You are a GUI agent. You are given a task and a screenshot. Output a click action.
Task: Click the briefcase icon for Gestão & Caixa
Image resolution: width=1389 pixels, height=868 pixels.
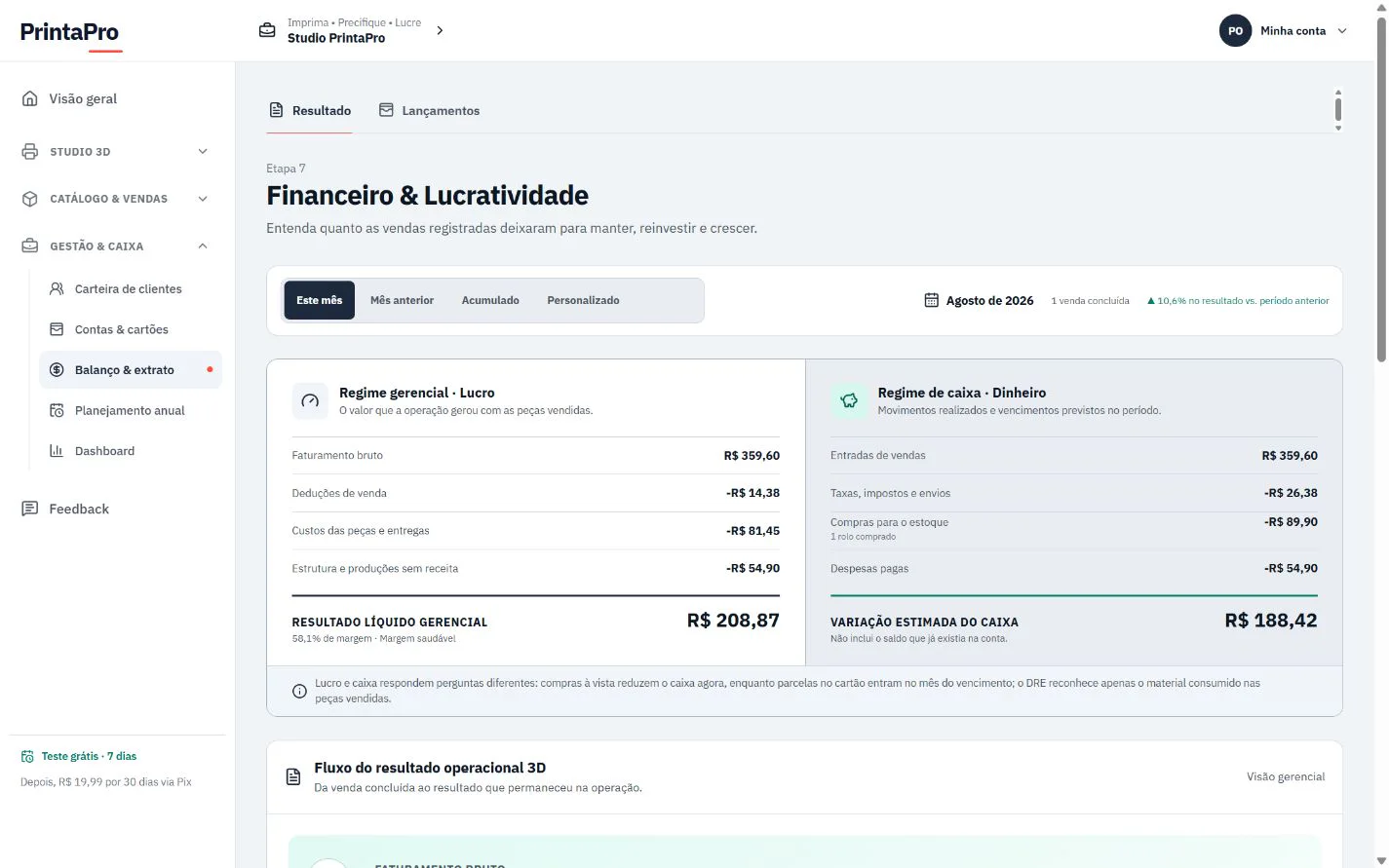tap(30, 245)
